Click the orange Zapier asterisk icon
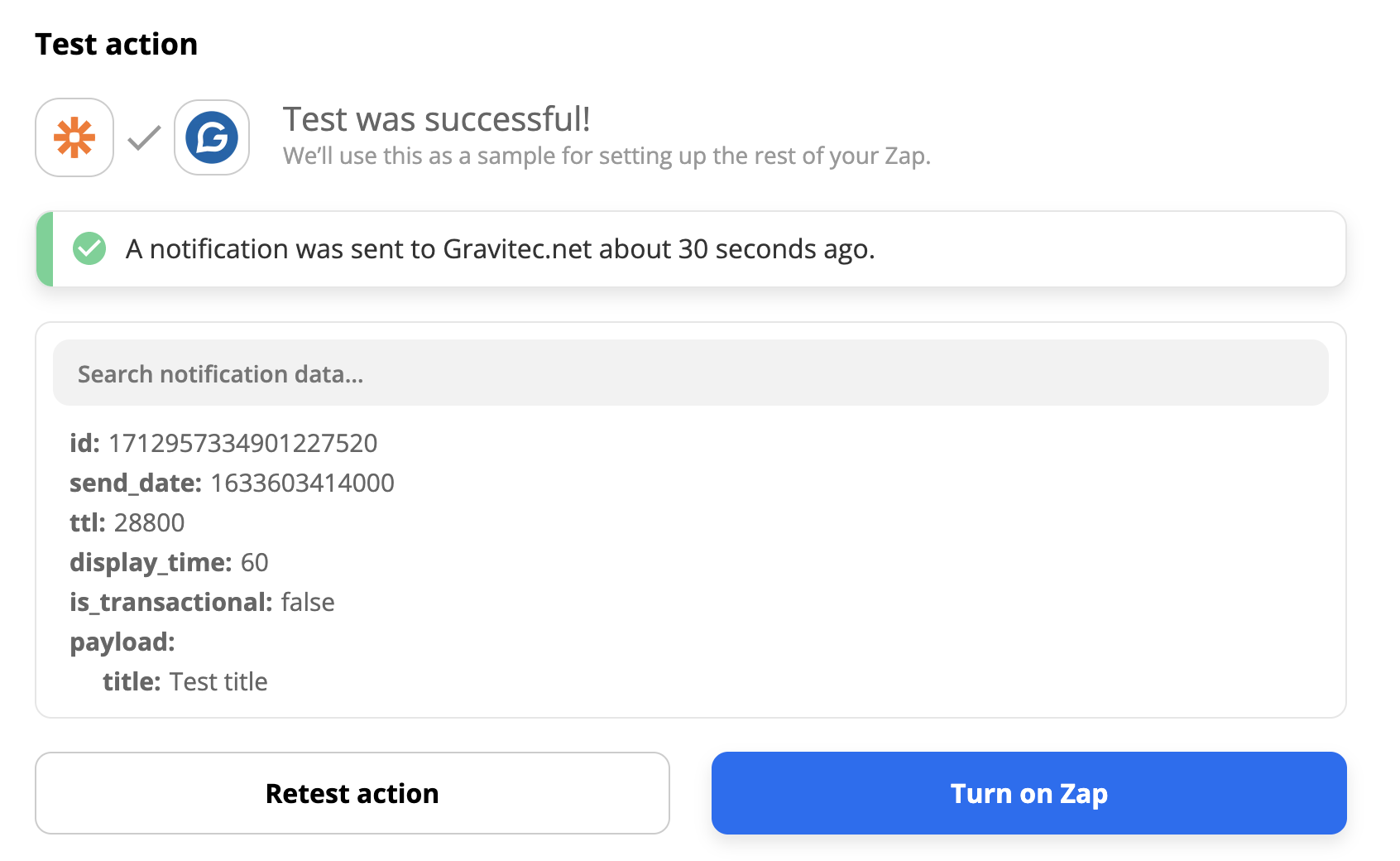Image resolution: width=1400 pixels, height=861 pixels. coord(74,137)
